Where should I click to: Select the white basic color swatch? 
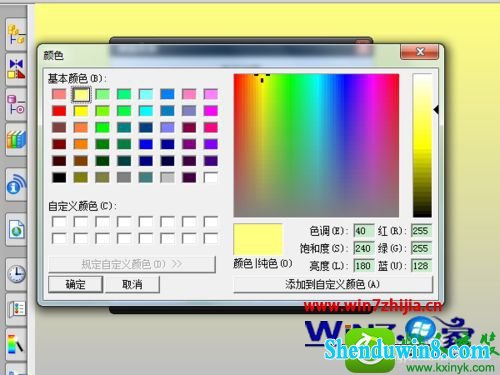(x=211, y=177)
